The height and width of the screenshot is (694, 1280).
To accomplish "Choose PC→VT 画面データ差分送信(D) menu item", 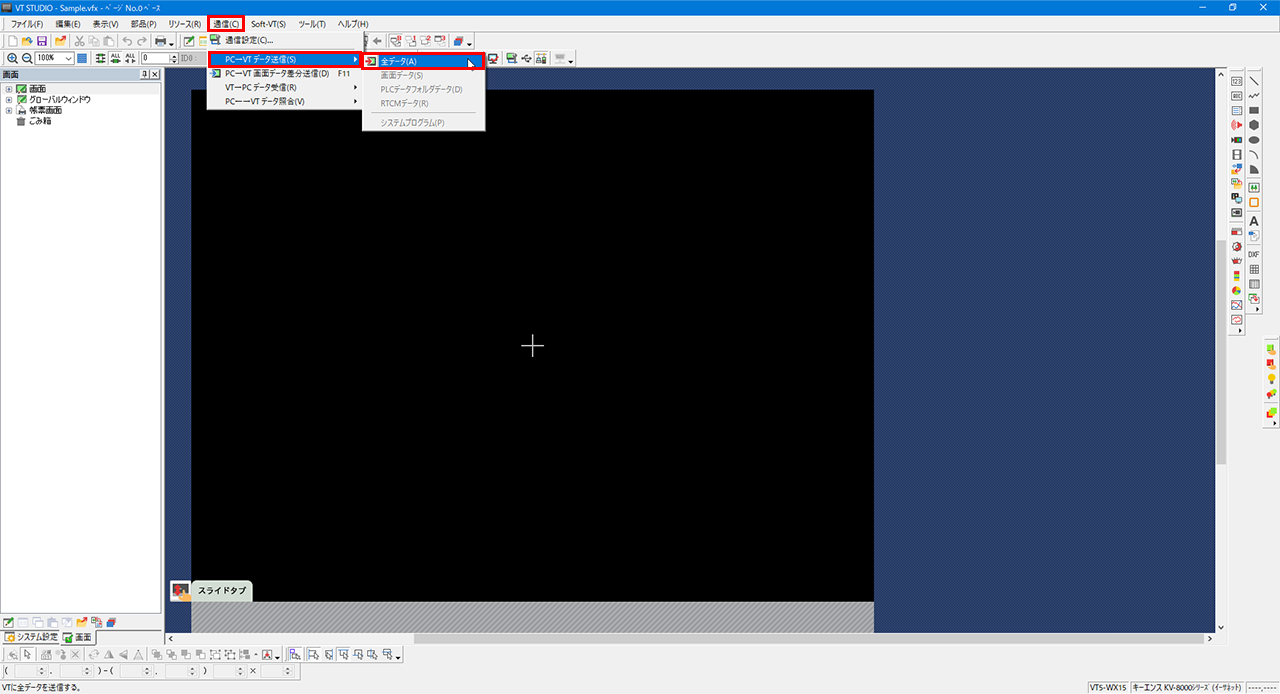I will pos(277,73).
